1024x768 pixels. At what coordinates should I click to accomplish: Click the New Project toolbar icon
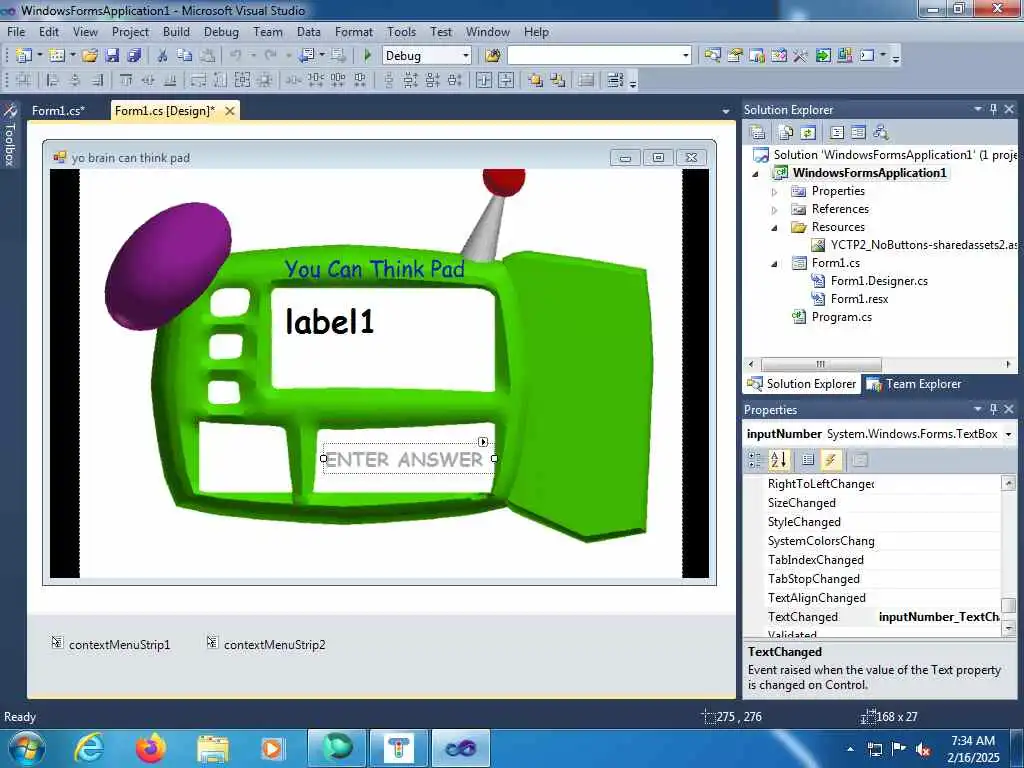click(24, 56)
